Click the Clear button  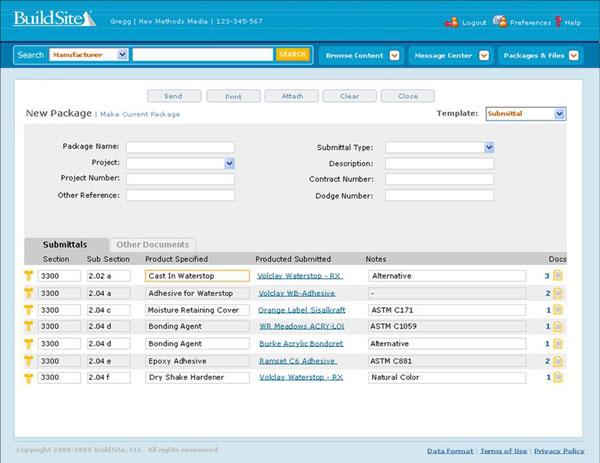(x=349, y=96)
